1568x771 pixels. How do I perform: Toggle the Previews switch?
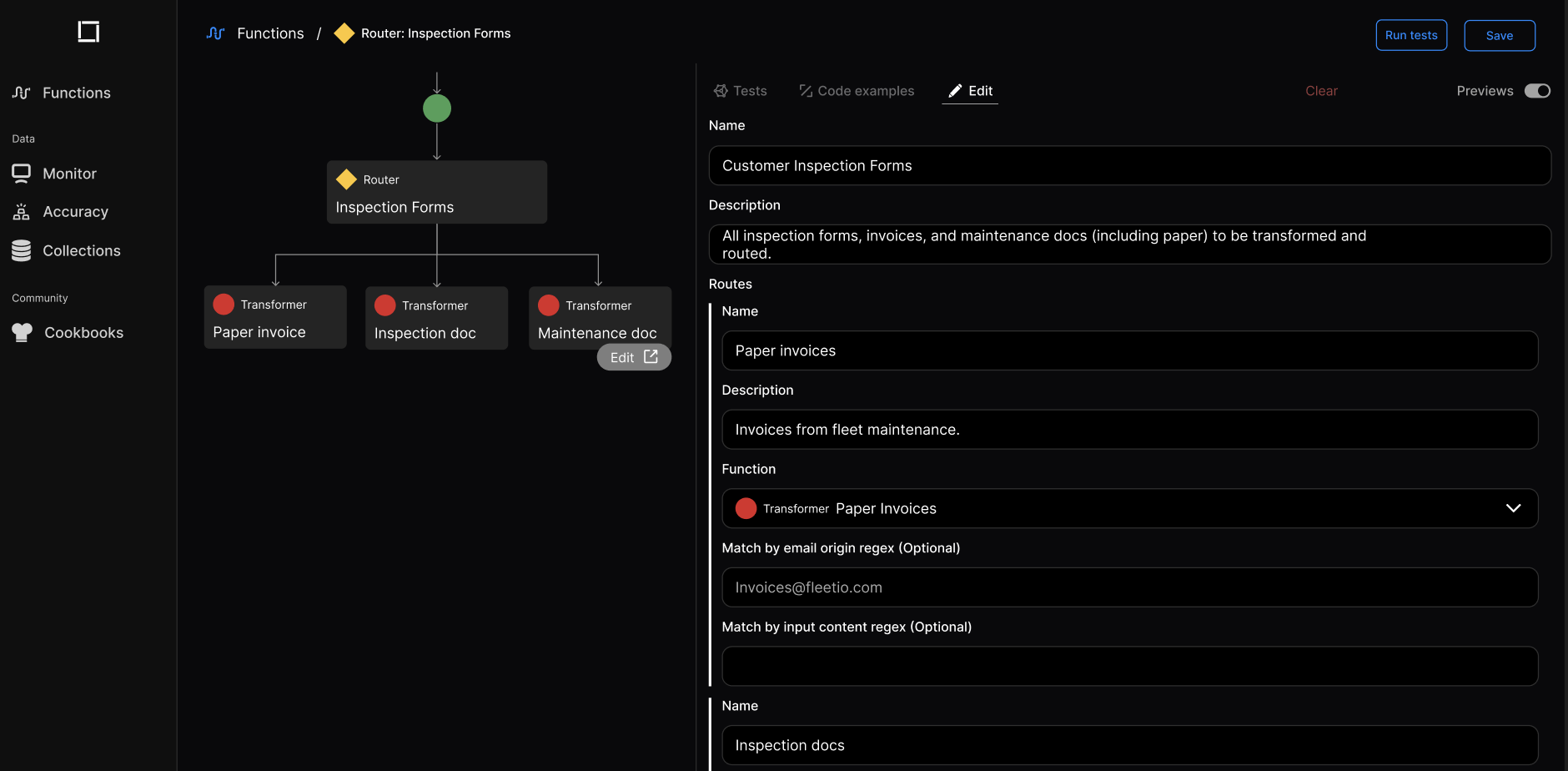click(1536, 91)
